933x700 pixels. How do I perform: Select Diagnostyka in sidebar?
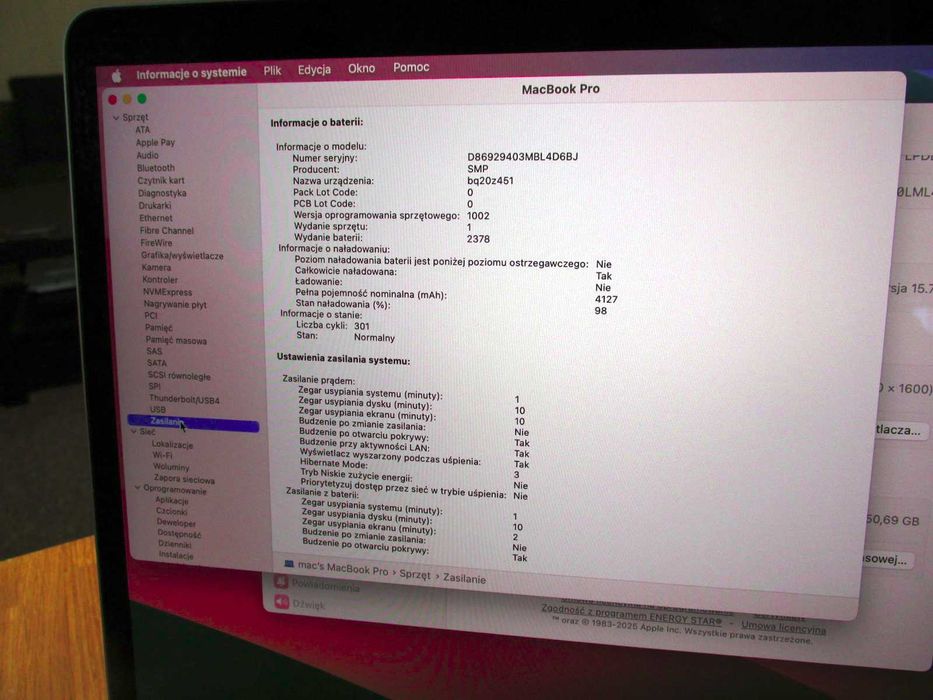162,193
